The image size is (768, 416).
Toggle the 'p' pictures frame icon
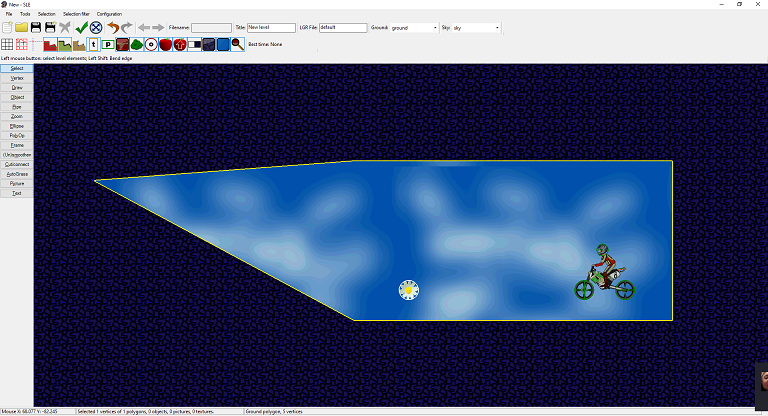click(108, 45)
